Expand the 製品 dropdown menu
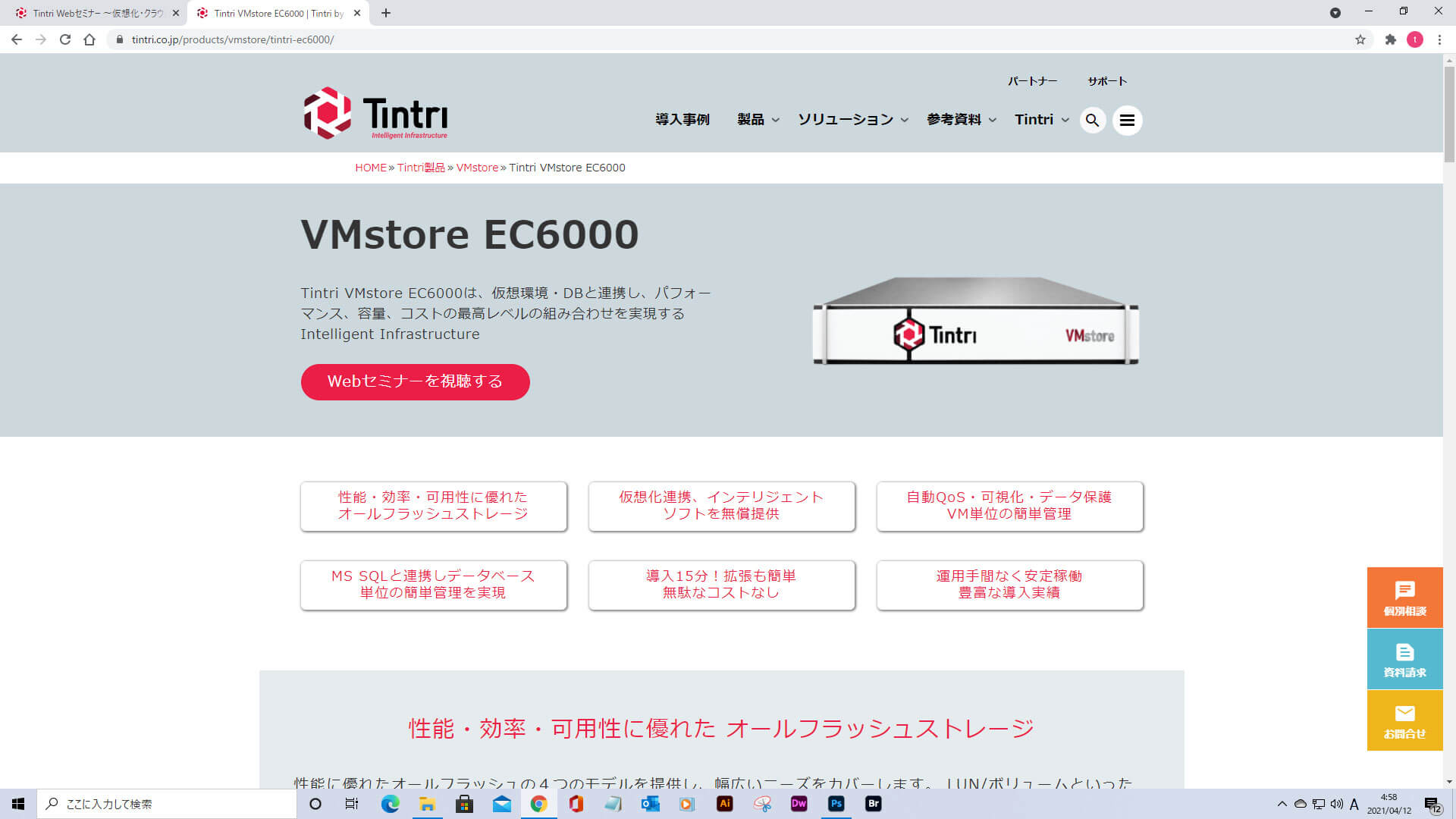Image resolution: width=1456 pixels, height=819 pixels. point(758,120)
